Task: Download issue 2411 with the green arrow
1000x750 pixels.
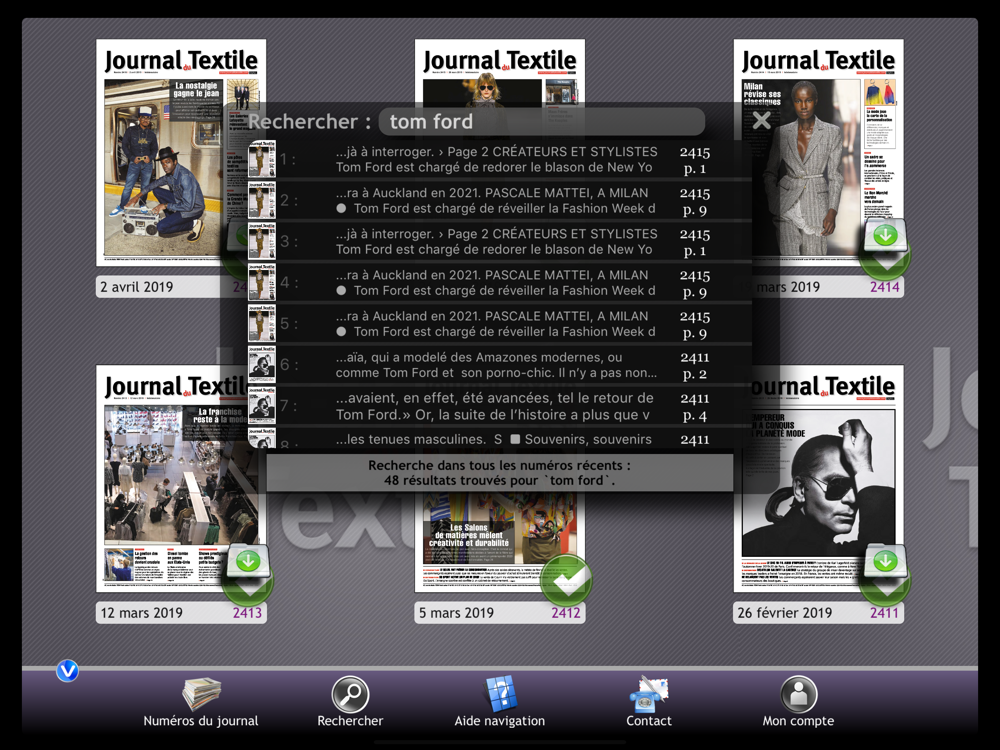Action: (885, 561)
